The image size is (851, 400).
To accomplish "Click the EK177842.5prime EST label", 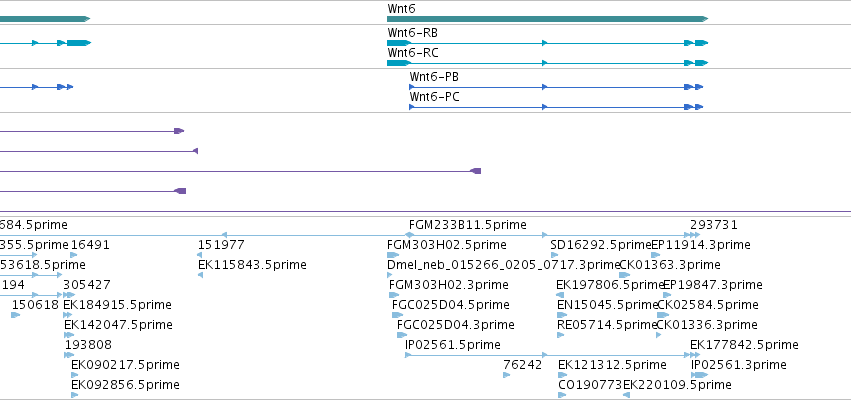I will [745, 345].
